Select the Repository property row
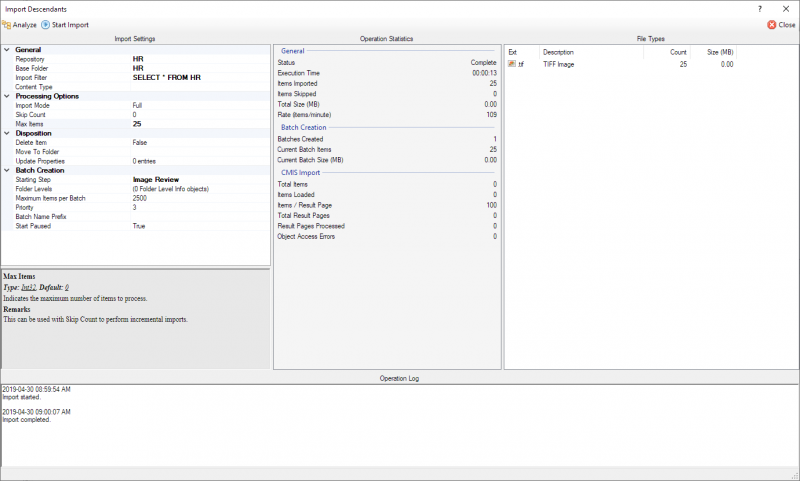The width and height of the screenshot is (800, 481). (x=136, y=59)
